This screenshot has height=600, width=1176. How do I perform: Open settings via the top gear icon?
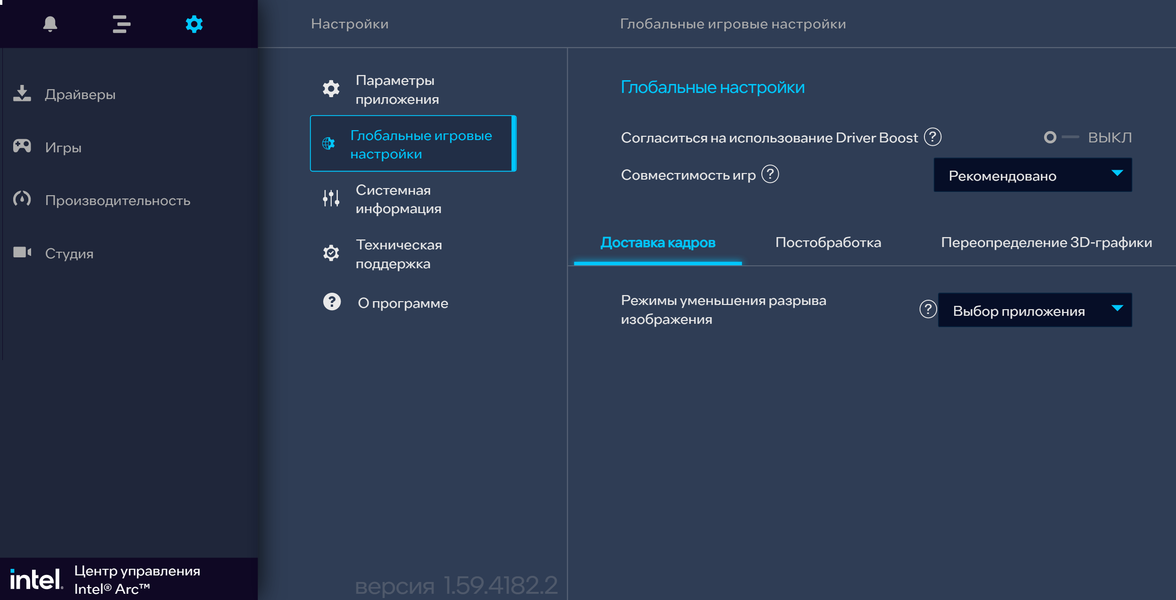tap(194, 24)
